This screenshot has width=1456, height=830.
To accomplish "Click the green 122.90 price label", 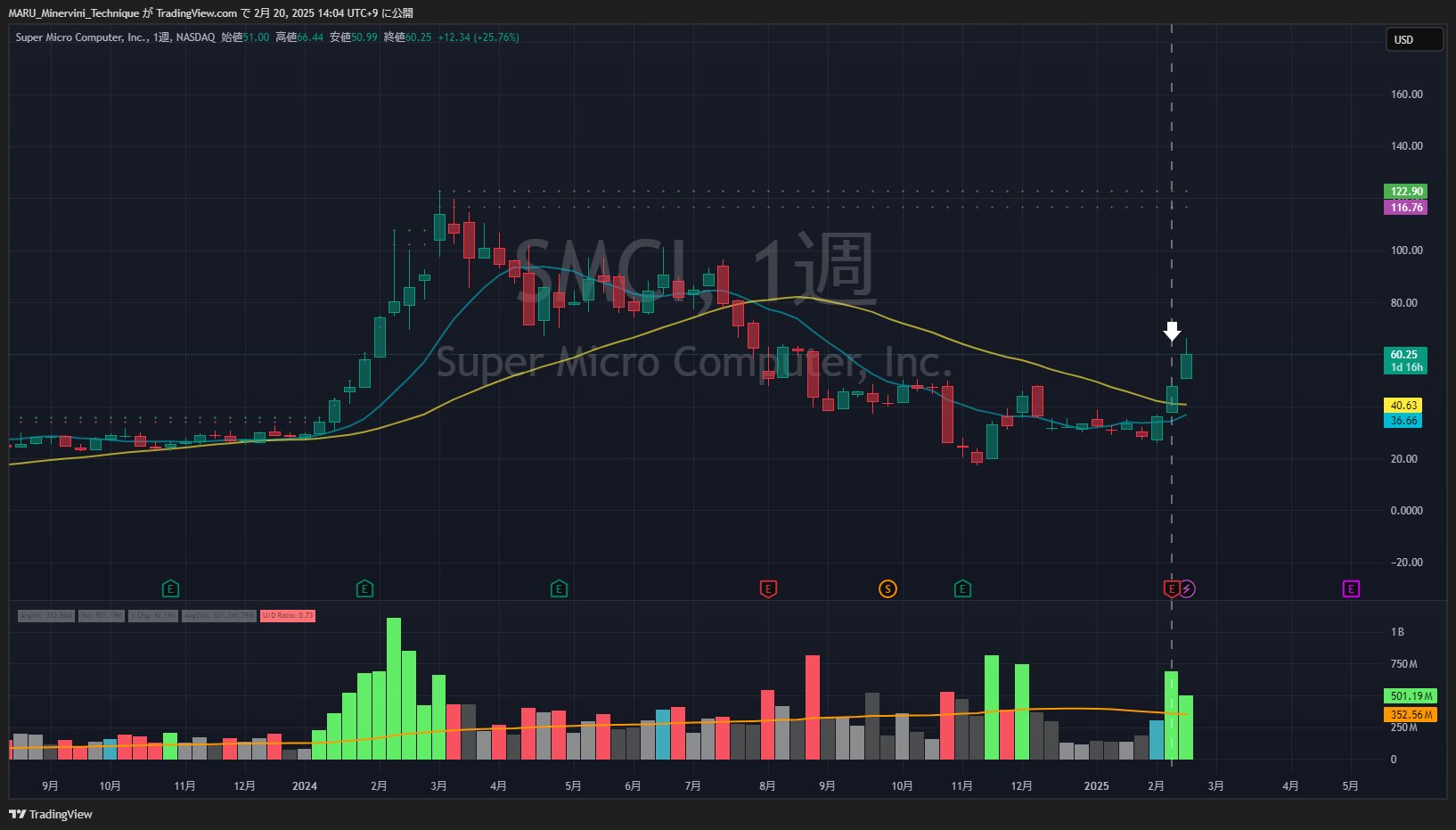I will click(x=1405, y=191).
